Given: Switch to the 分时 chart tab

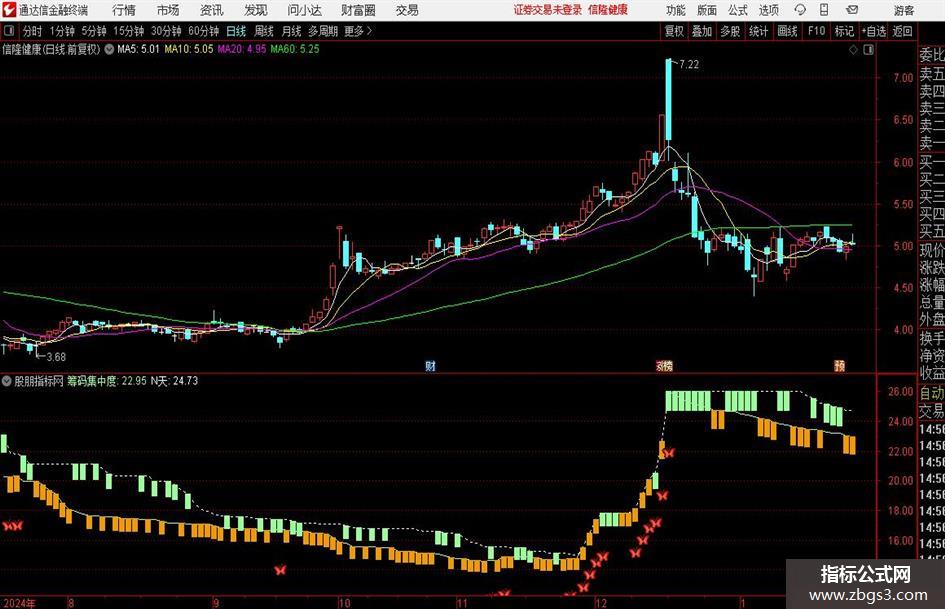Looking at the screenshot, I should tap(33, 31).
